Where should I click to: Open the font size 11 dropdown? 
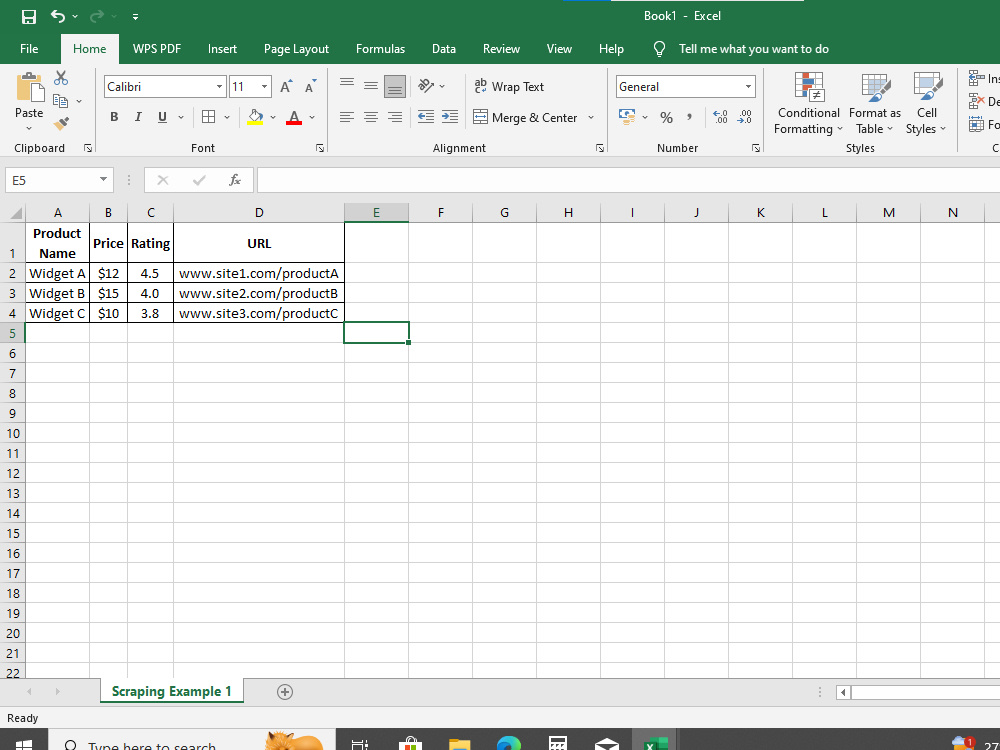pos(264,87)
